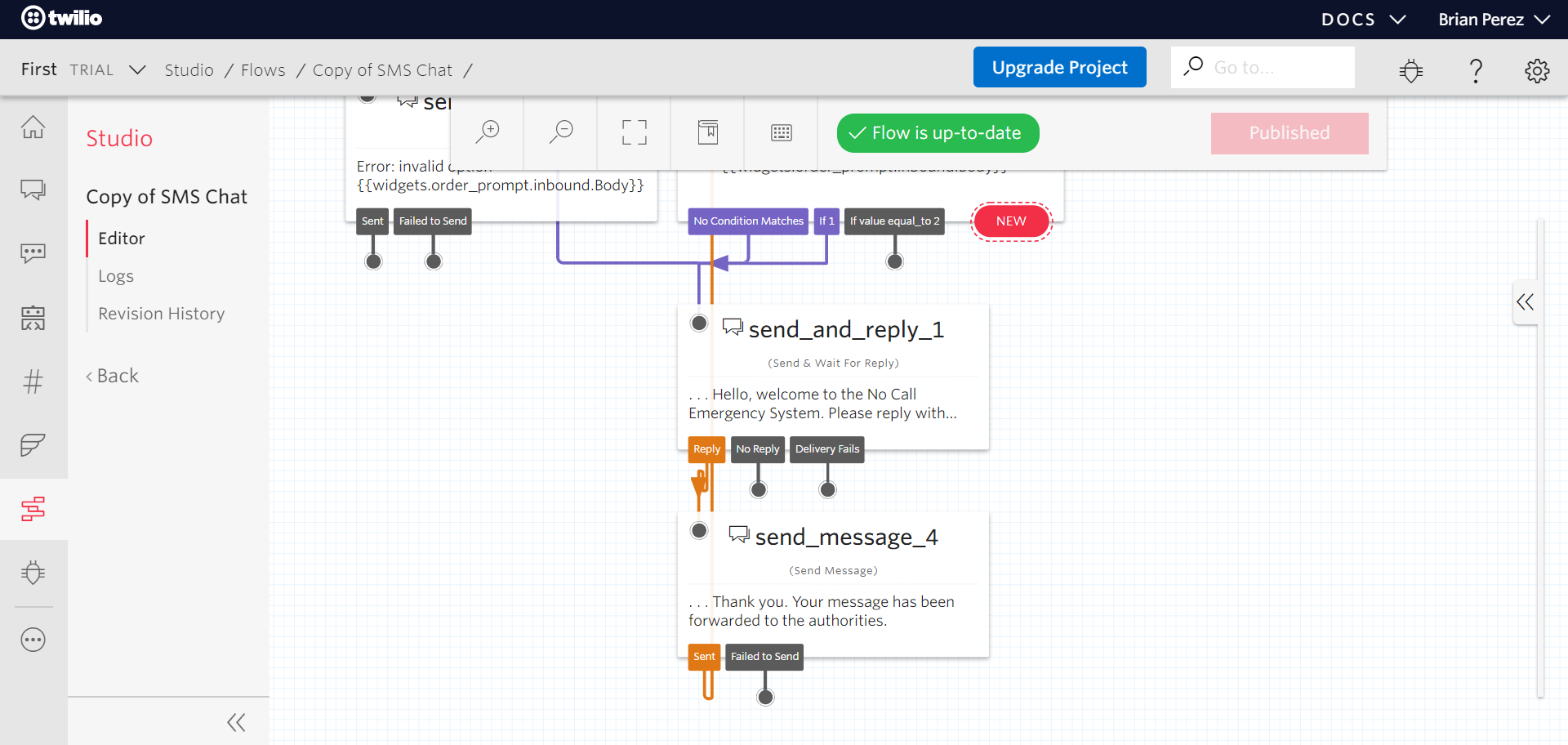
Task: Open Revision History menu item
Action: tap(161, 314)
